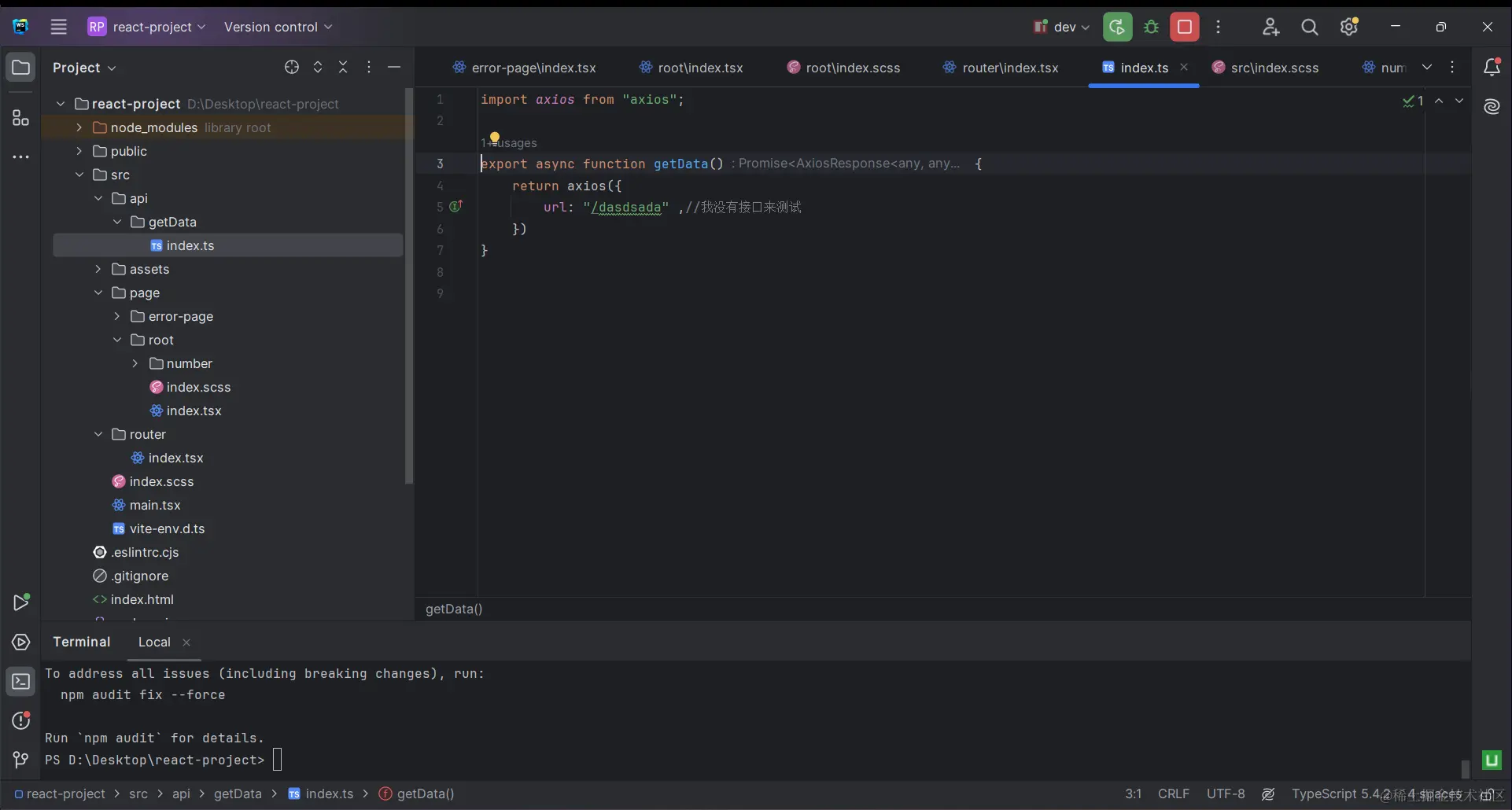Viewport: 1512px width, 810px height.
Task: Select opened file in Project tree
Action: point(292,68)
